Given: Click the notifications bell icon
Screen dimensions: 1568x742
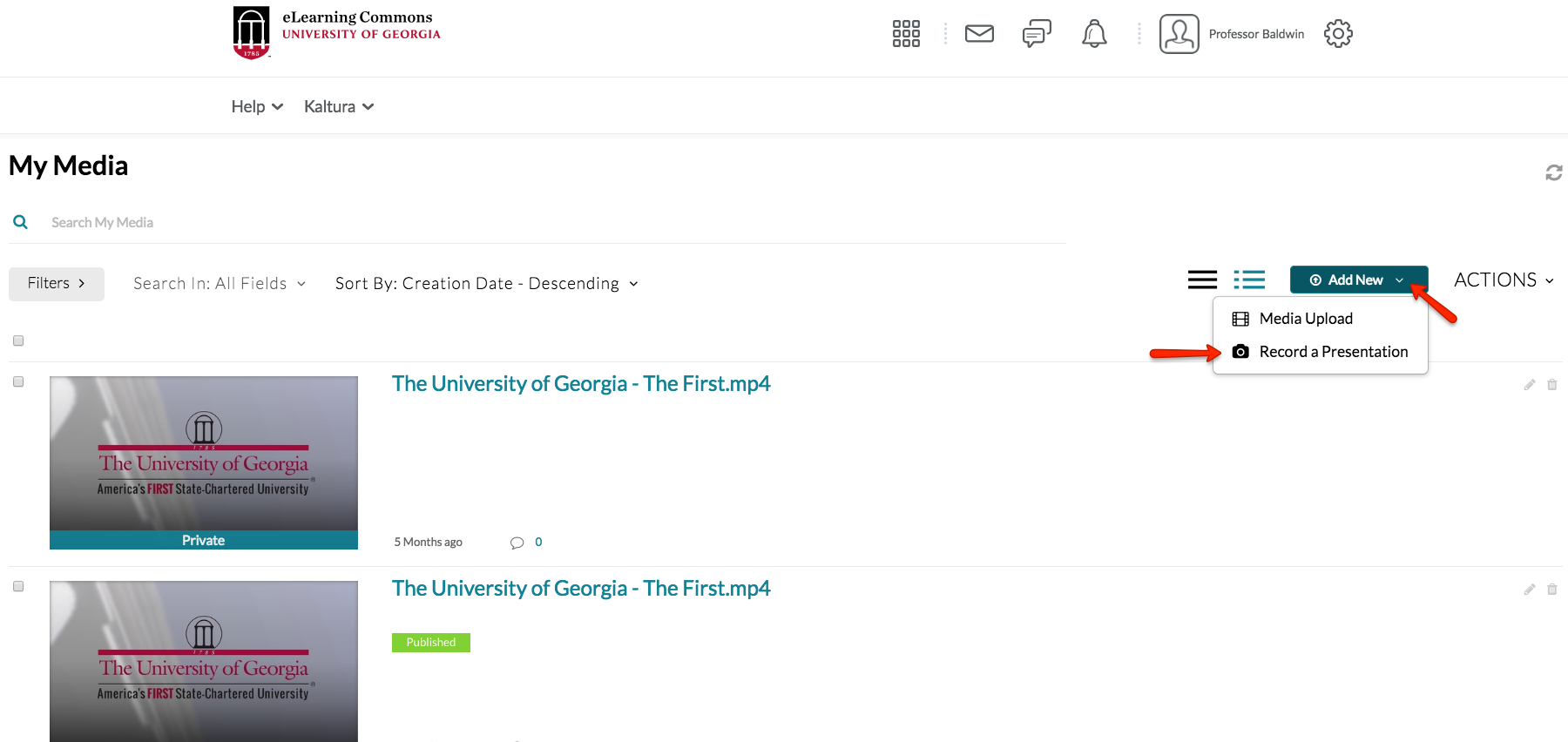Looking at the screenshot, I should (x=1094, y=34).
